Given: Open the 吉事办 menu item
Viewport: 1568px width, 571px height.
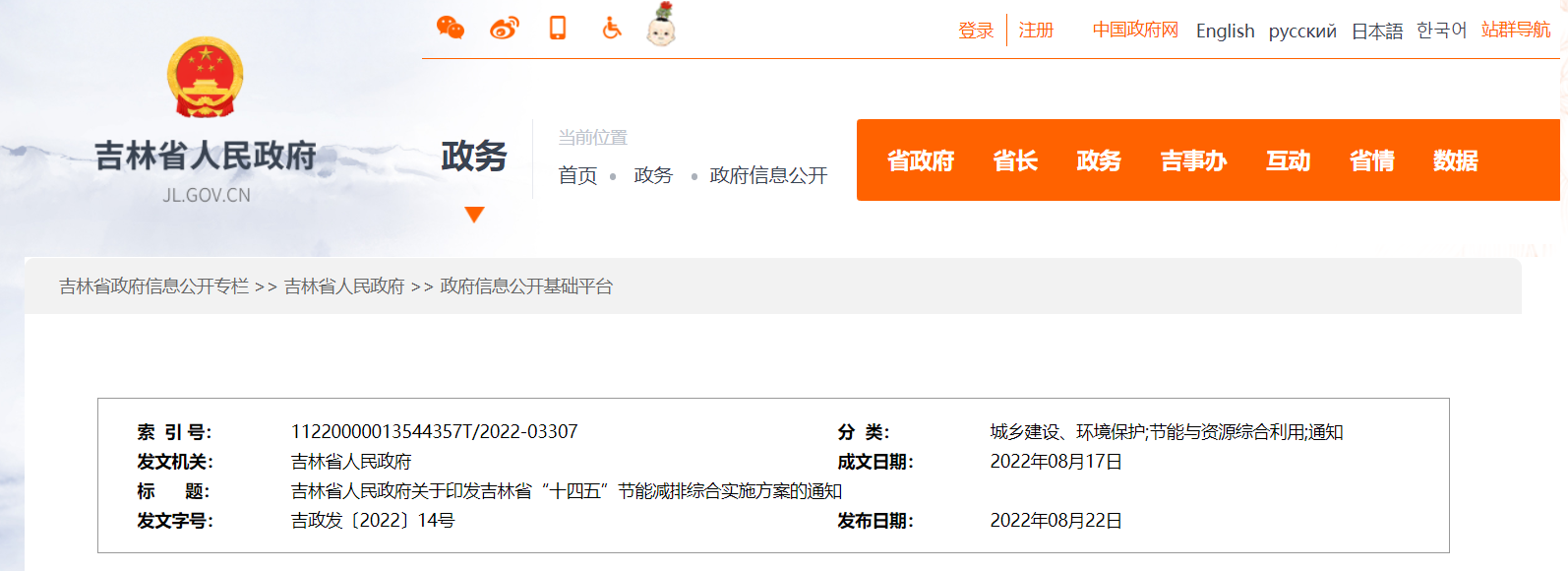Looking at the screenshot, I should pyautogui.click(x=1193, y=160).
